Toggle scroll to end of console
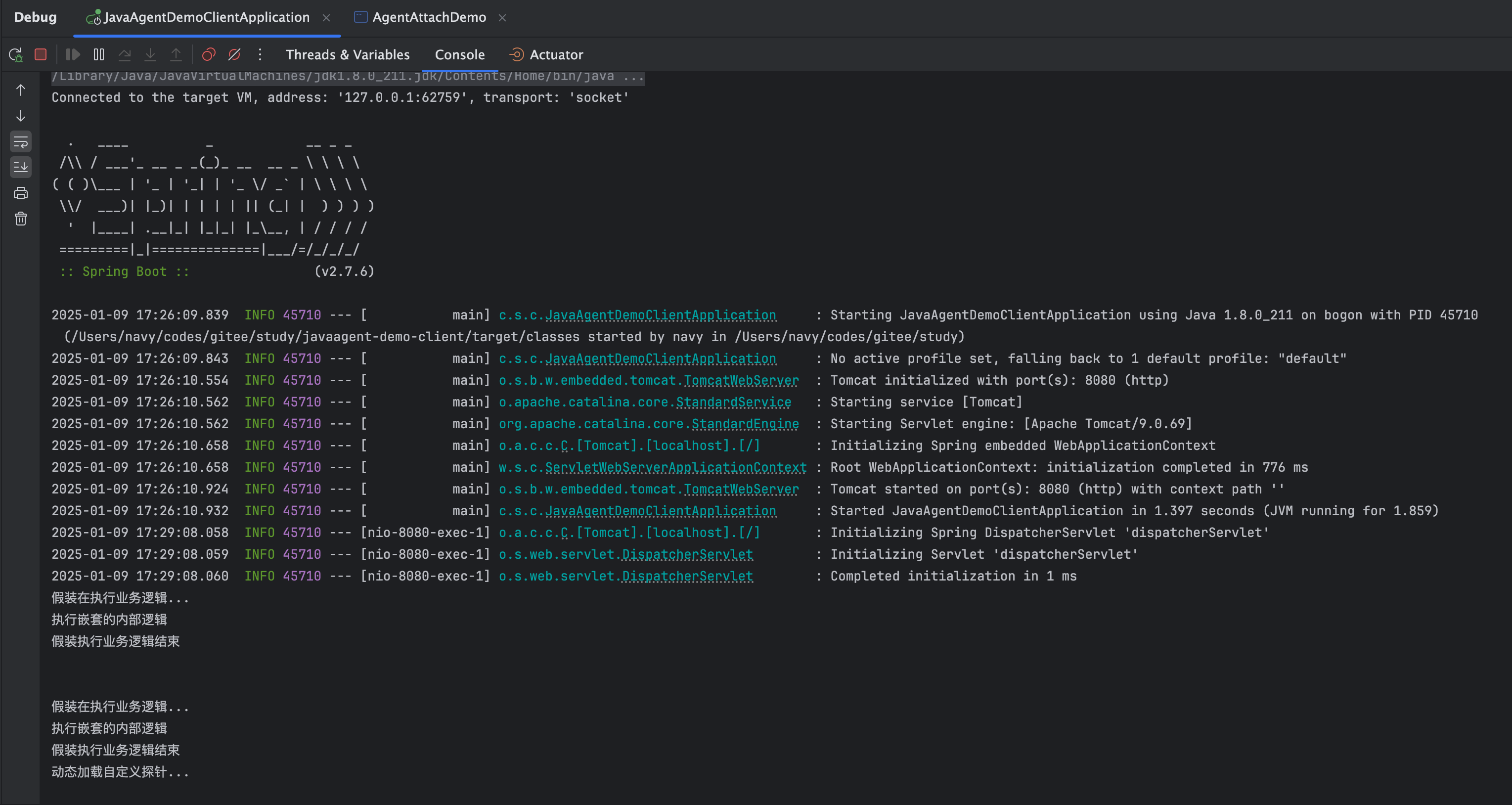This screenshot has width=1512, height=805. [21, 167]
